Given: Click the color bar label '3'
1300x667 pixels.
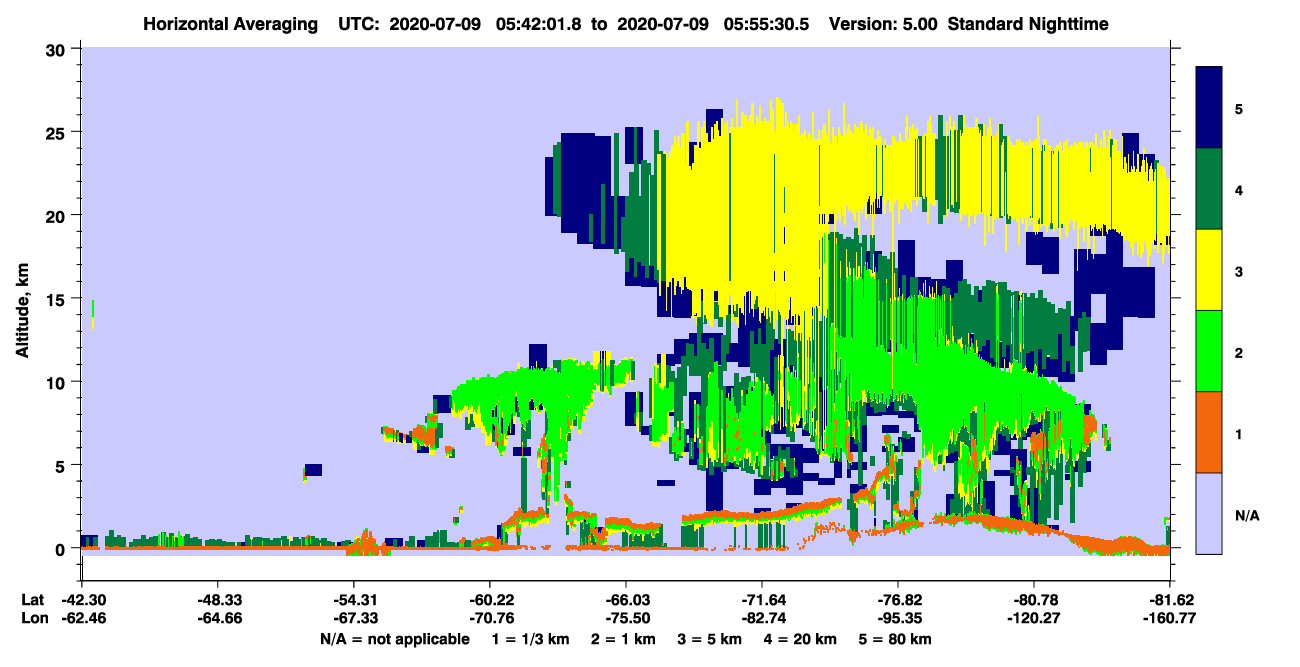Looking at the screenshot, I should (x=1239, y=270).
